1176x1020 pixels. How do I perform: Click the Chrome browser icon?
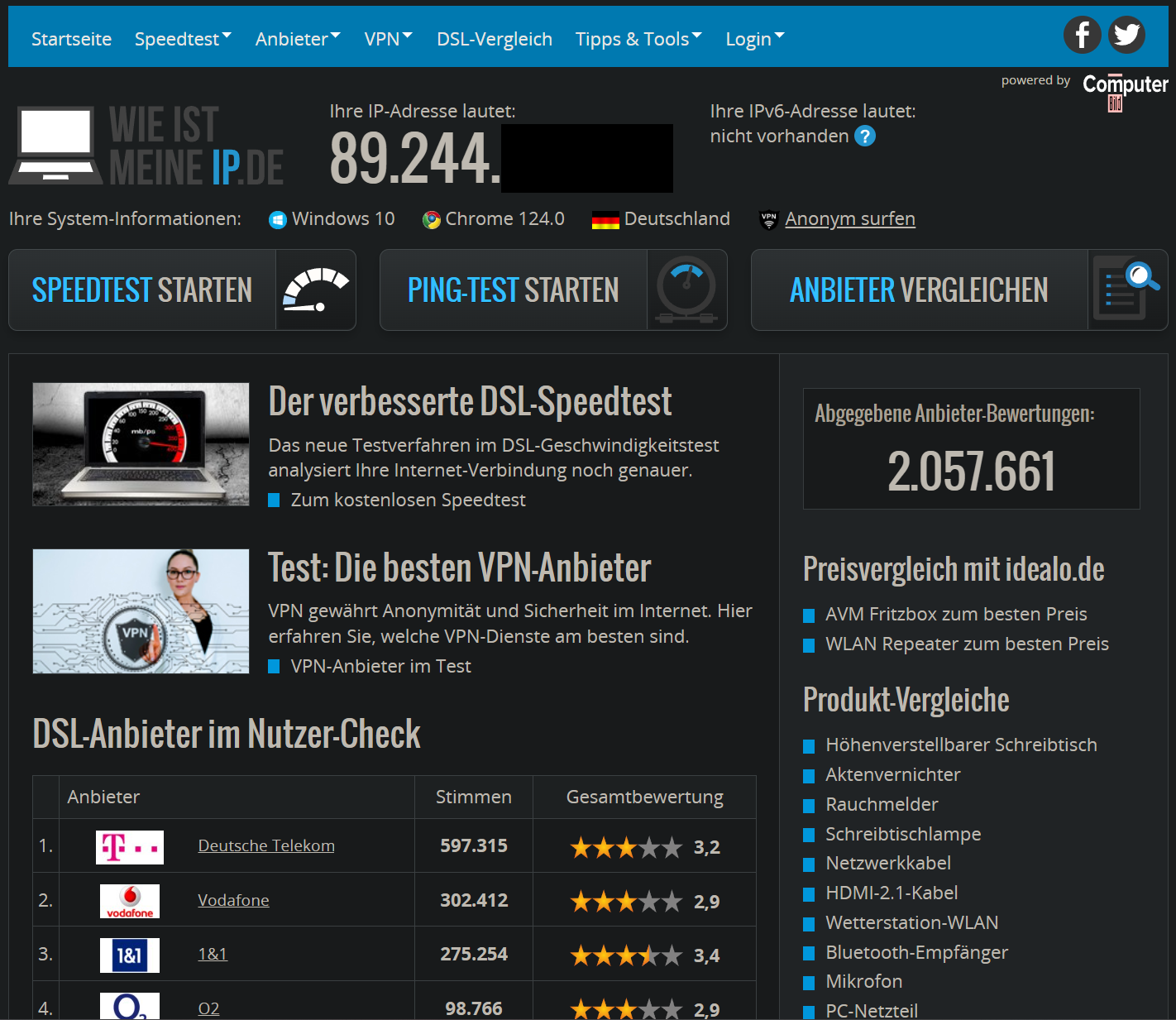[432, 219]
